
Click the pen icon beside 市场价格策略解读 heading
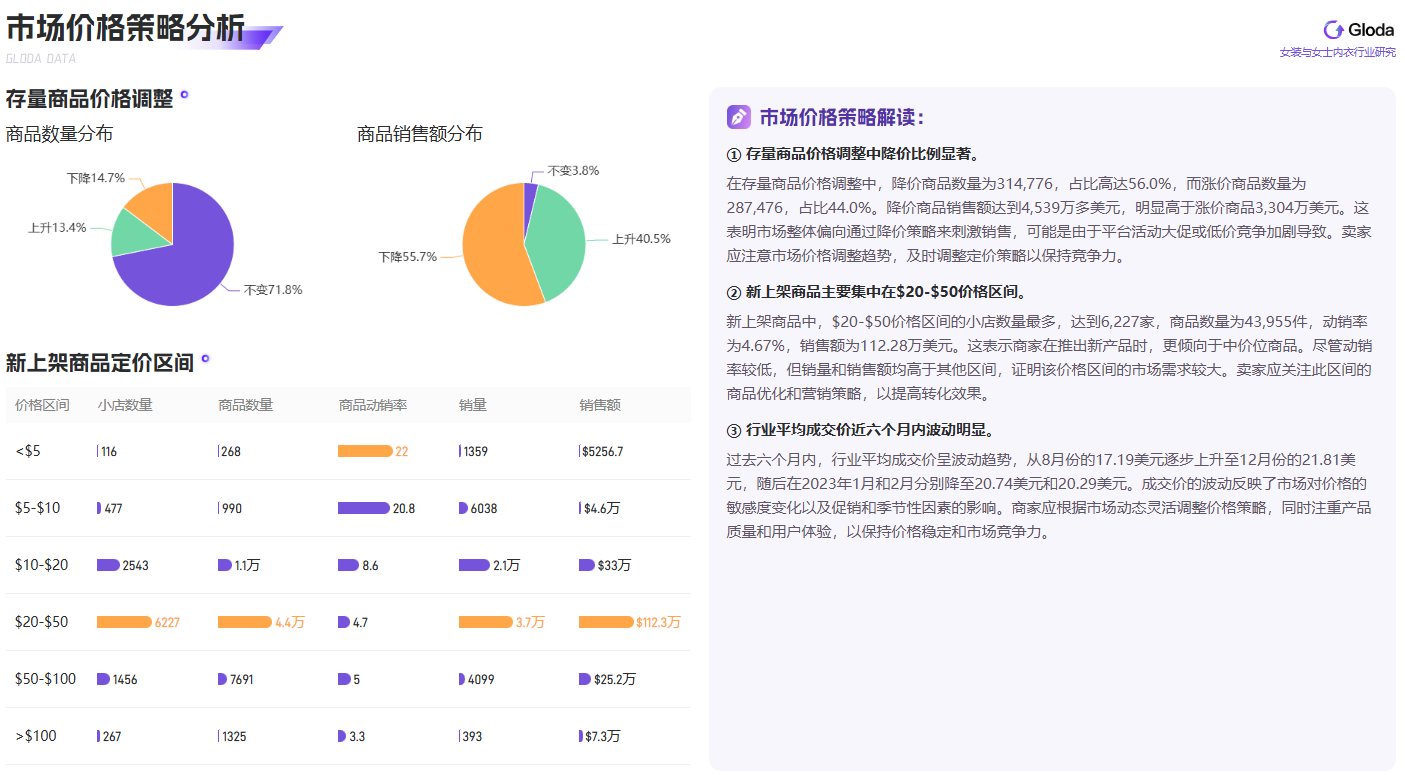pos(737,117)
